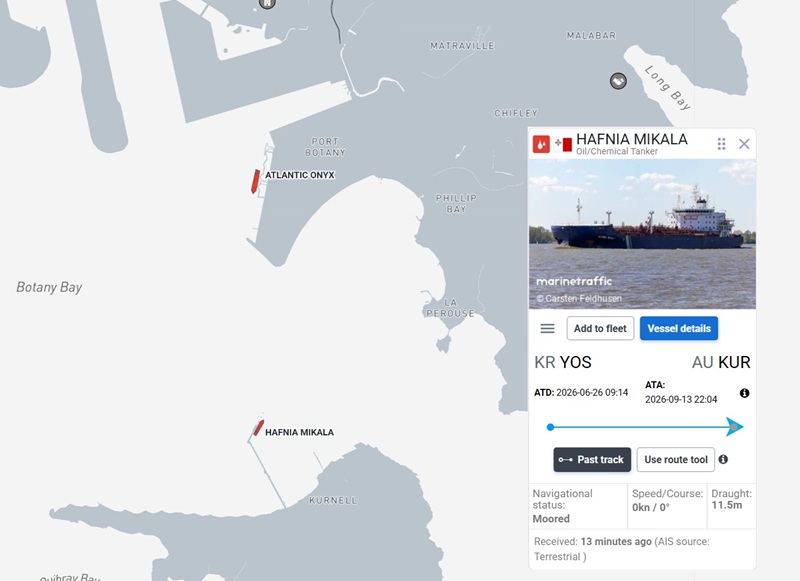Click the Malta flag icon
This screenshot has width=800, height=581.
563,144
